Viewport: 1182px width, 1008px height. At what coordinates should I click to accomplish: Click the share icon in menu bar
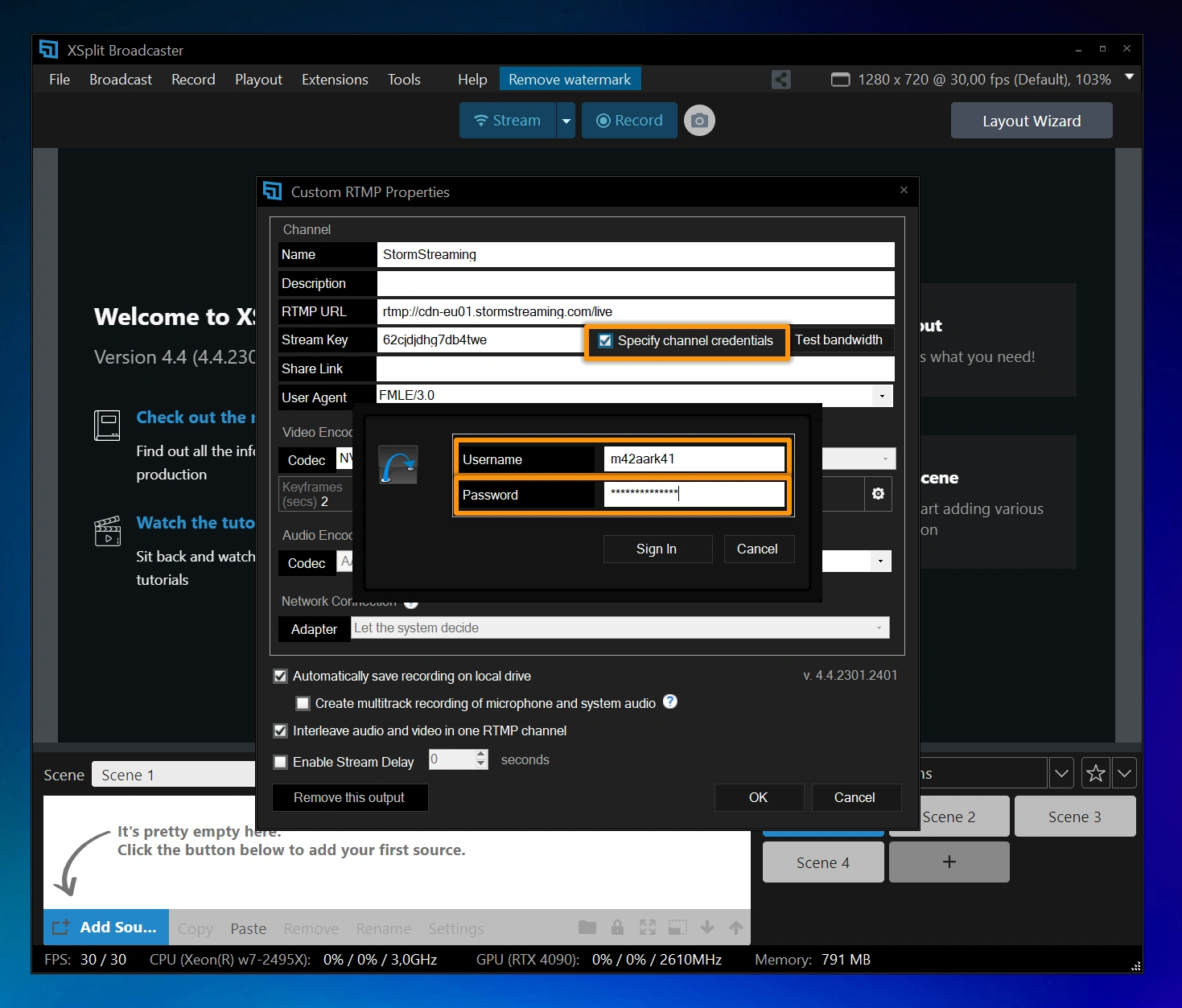pos(780,80)
